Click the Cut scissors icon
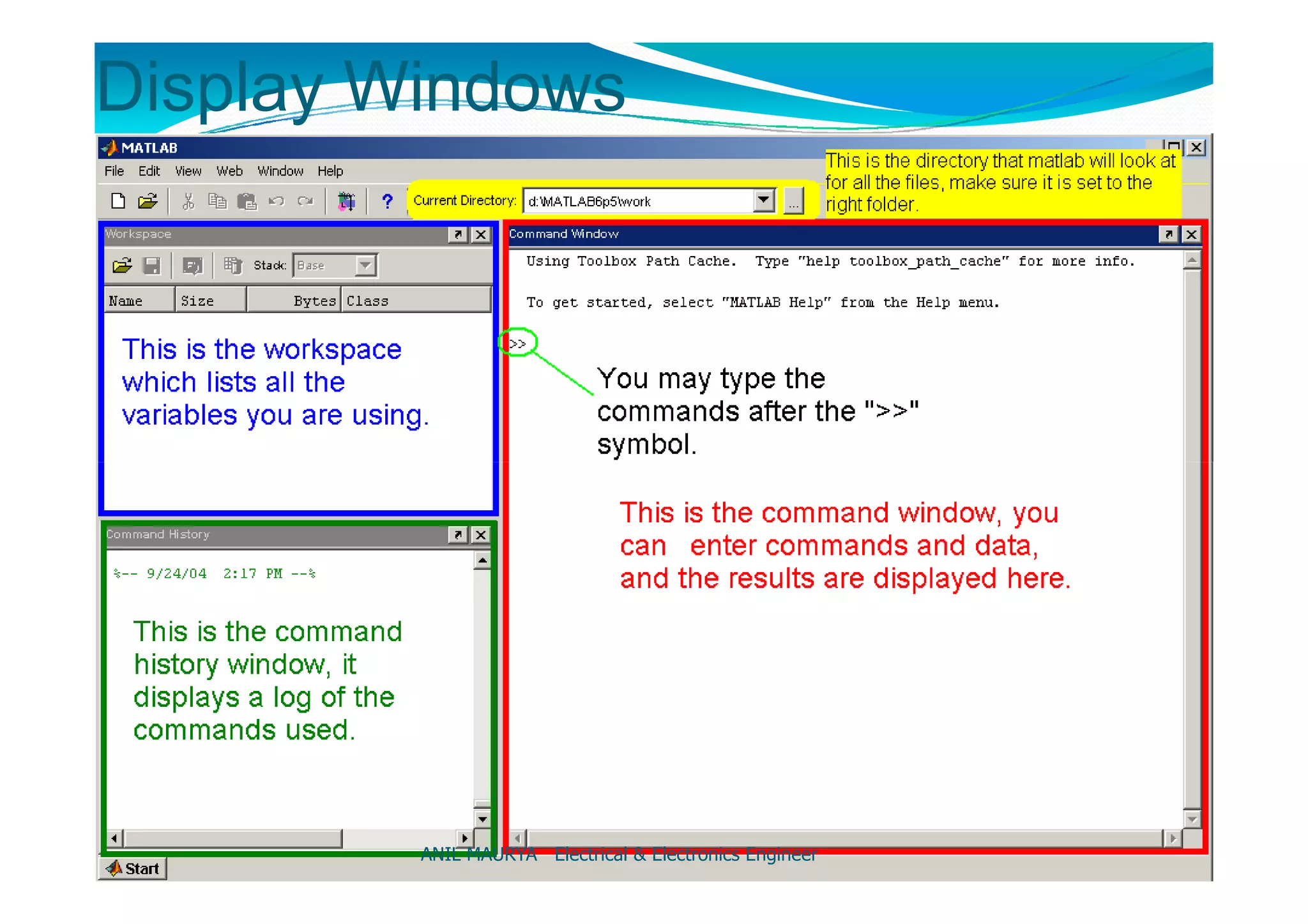 [x=188, y=202]
